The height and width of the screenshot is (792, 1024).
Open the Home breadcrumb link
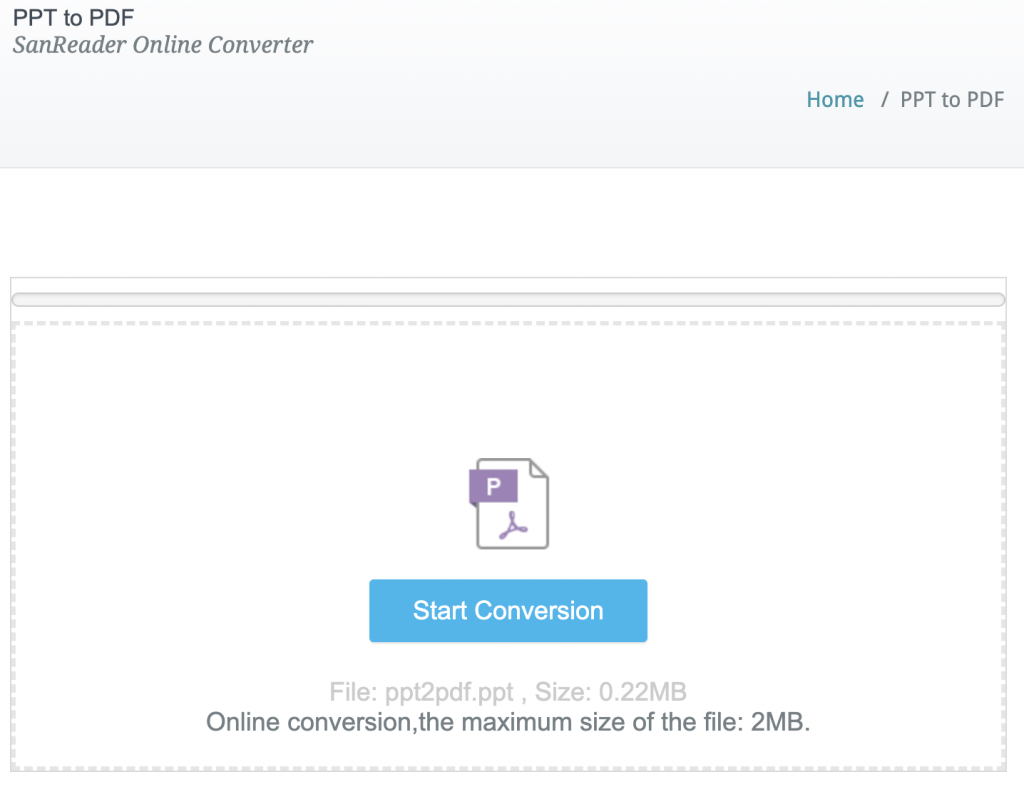835,99
